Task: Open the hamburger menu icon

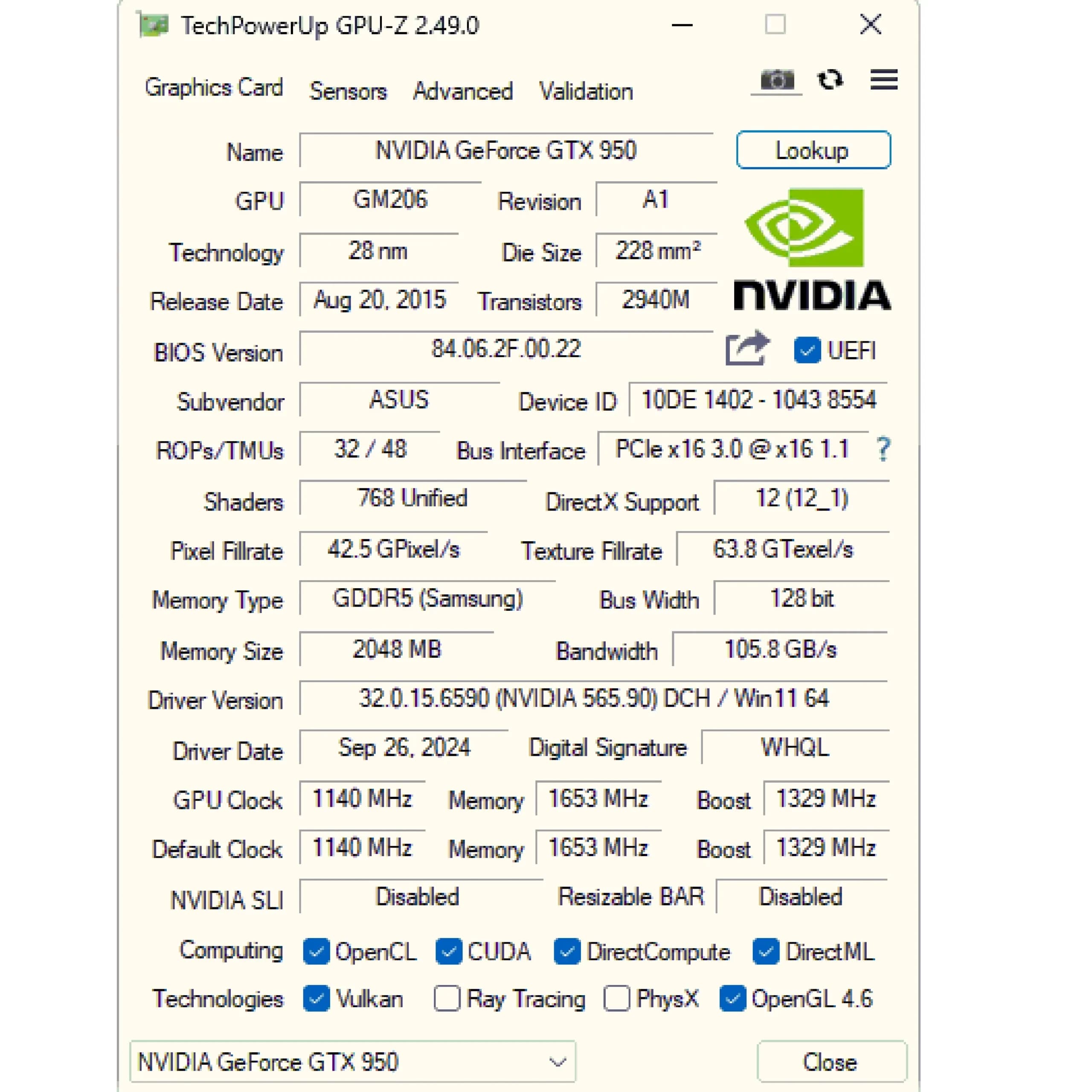Action: 884,80
